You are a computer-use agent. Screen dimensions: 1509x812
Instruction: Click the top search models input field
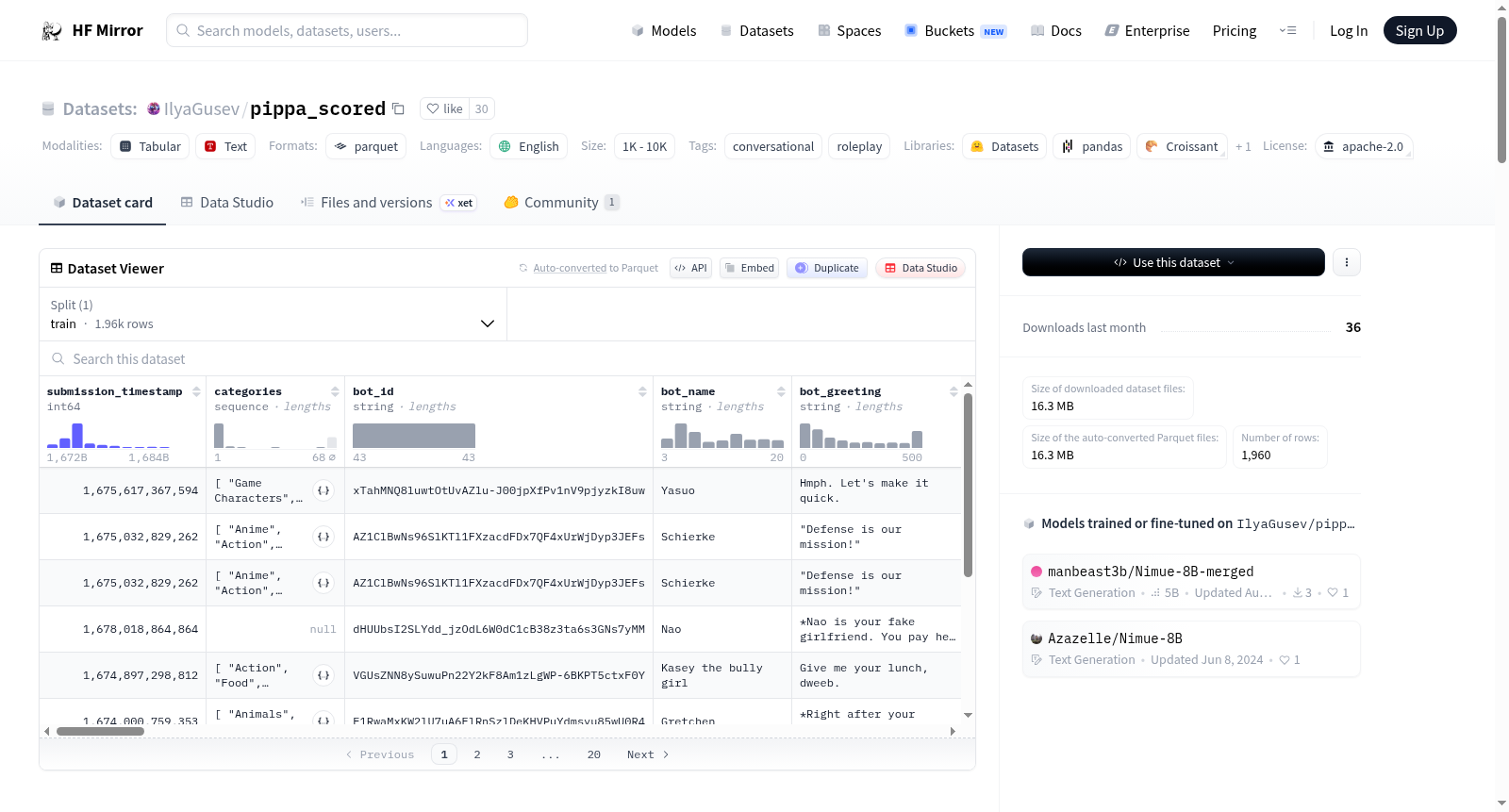pyautogui.click(x=347, y=30)
